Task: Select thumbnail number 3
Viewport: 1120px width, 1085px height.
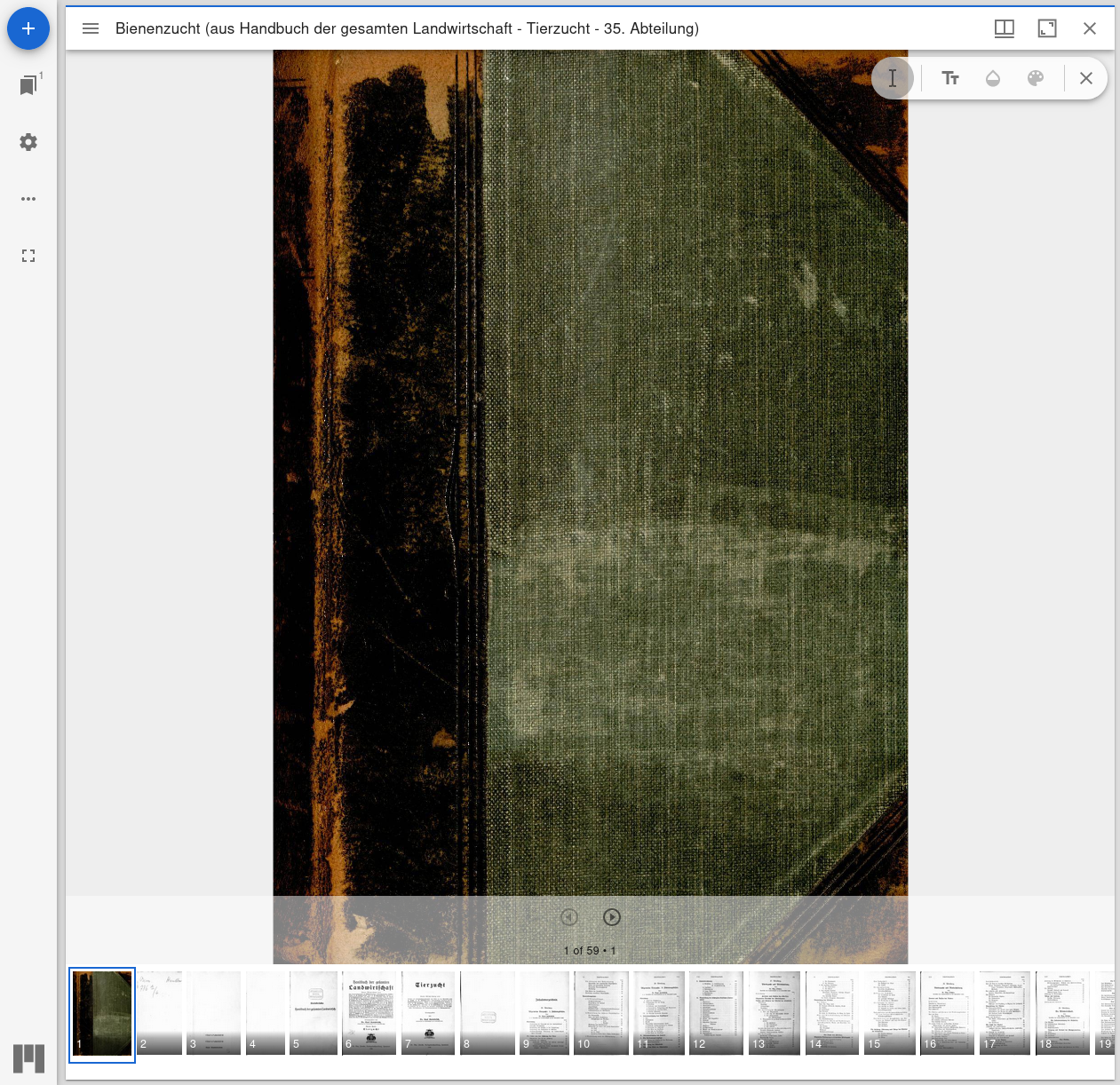Action: 213,1013
